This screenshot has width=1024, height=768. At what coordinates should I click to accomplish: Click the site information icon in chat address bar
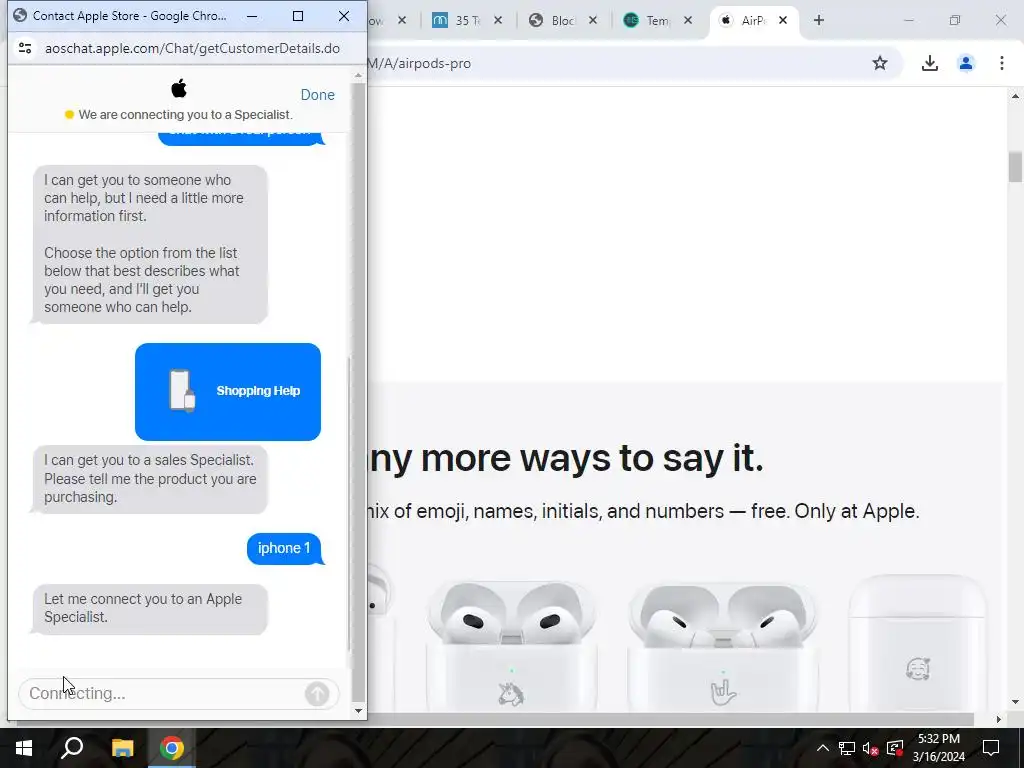tap(25, 48)
